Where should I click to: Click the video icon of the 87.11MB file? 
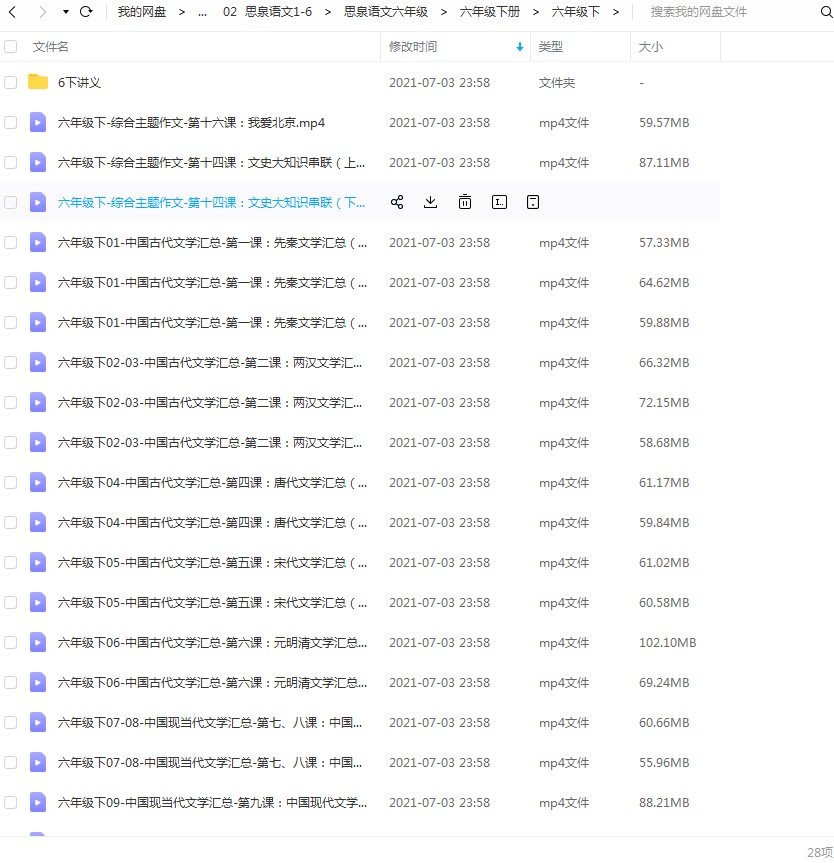[38, 162]
